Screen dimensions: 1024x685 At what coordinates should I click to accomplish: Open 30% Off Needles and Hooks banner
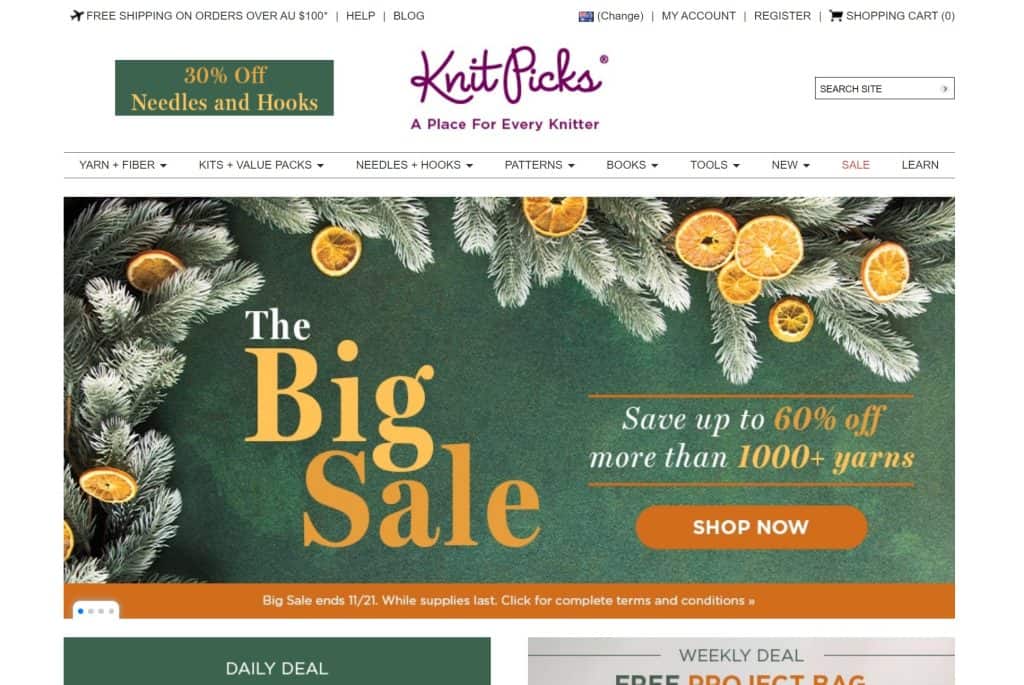pyautogui.click(x=224, y=88)
